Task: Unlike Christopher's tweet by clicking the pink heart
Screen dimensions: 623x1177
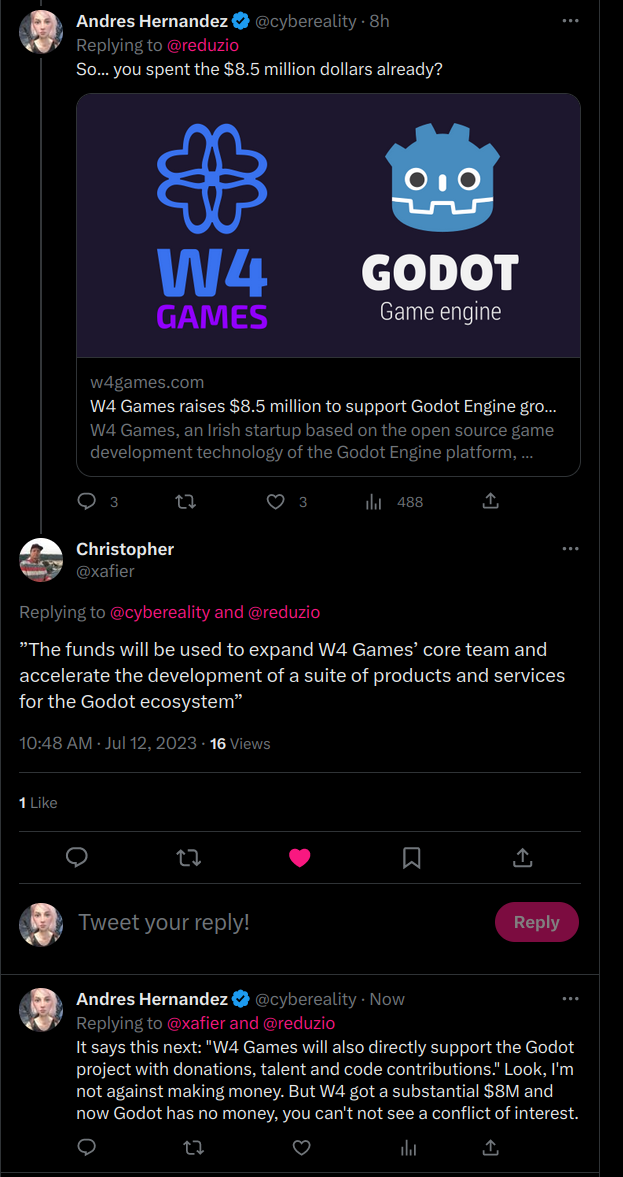Action: click(x=300, y=857)
